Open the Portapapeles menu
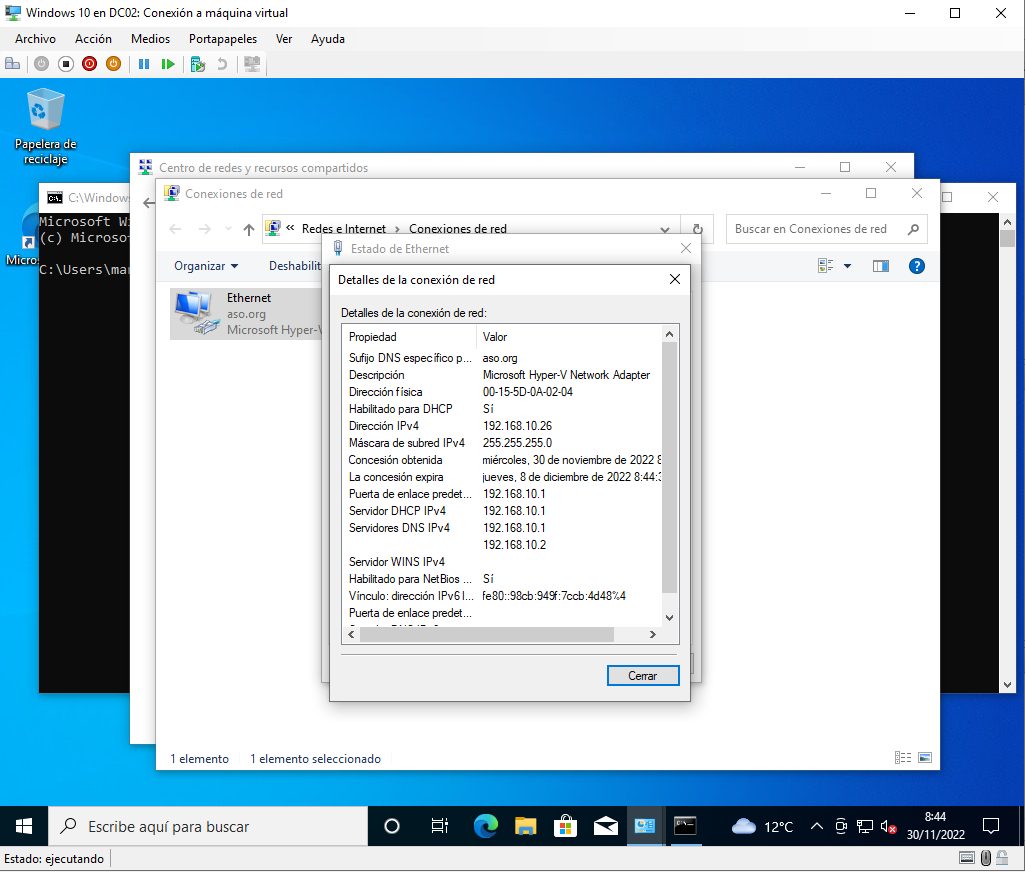 222,39
